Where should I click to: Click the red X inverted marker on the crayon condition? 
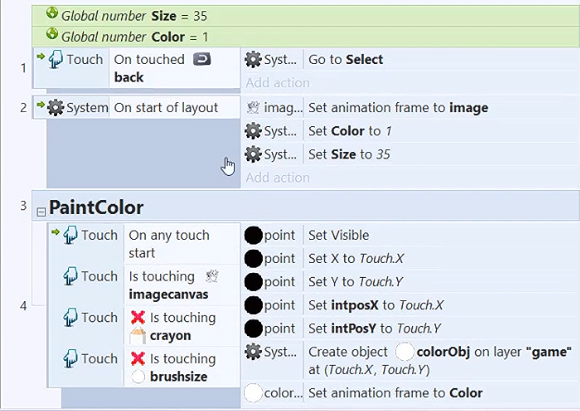(x=138, y=317)
